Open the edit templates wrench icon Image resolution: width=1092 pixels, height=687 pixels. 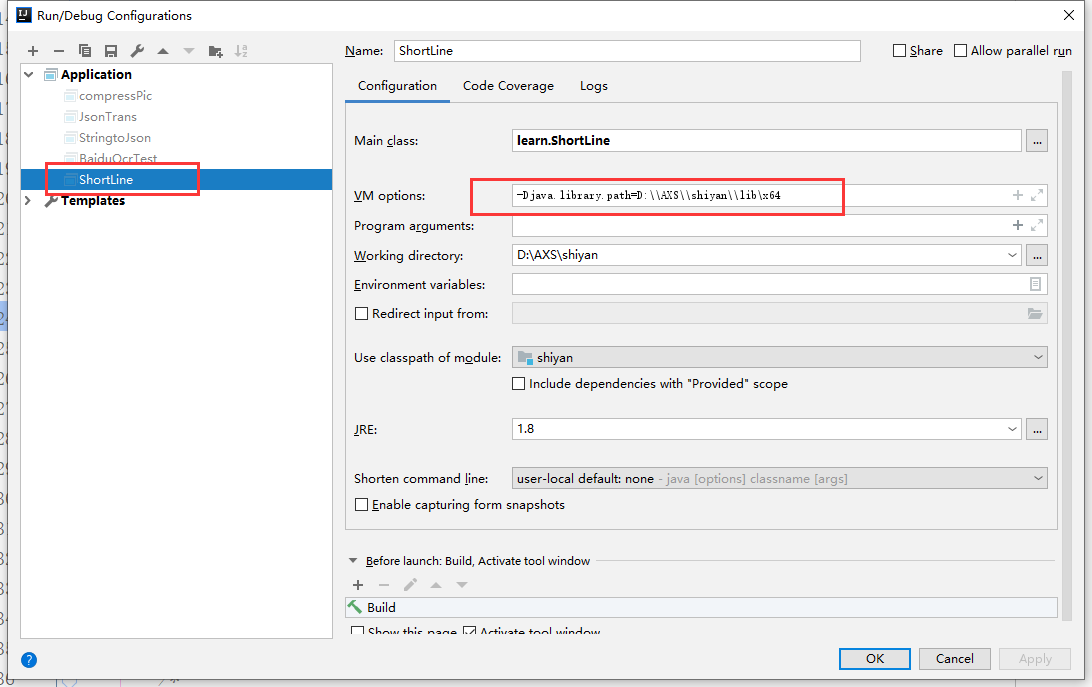135,50
